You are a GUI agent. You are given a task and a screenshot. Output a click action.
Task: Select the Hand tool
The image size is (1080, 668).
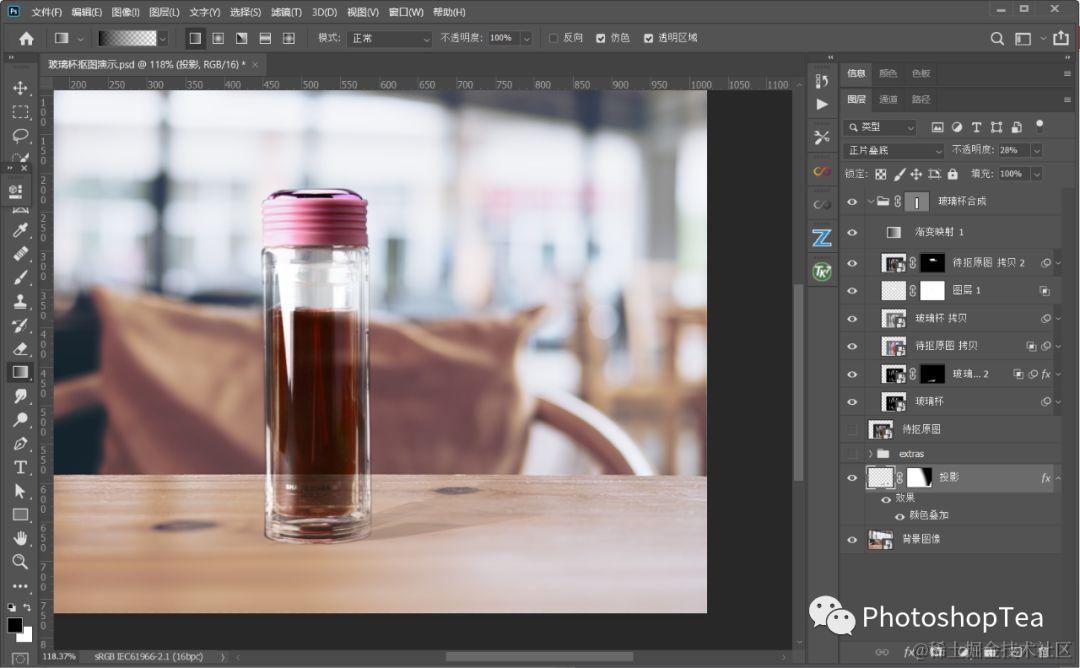click(x=20, y=538)
